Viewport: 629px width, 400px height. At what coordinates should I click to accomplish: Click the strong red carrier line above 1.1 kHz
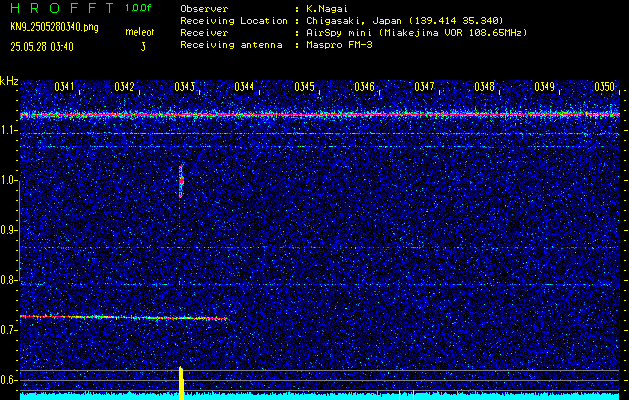(320, 115)
